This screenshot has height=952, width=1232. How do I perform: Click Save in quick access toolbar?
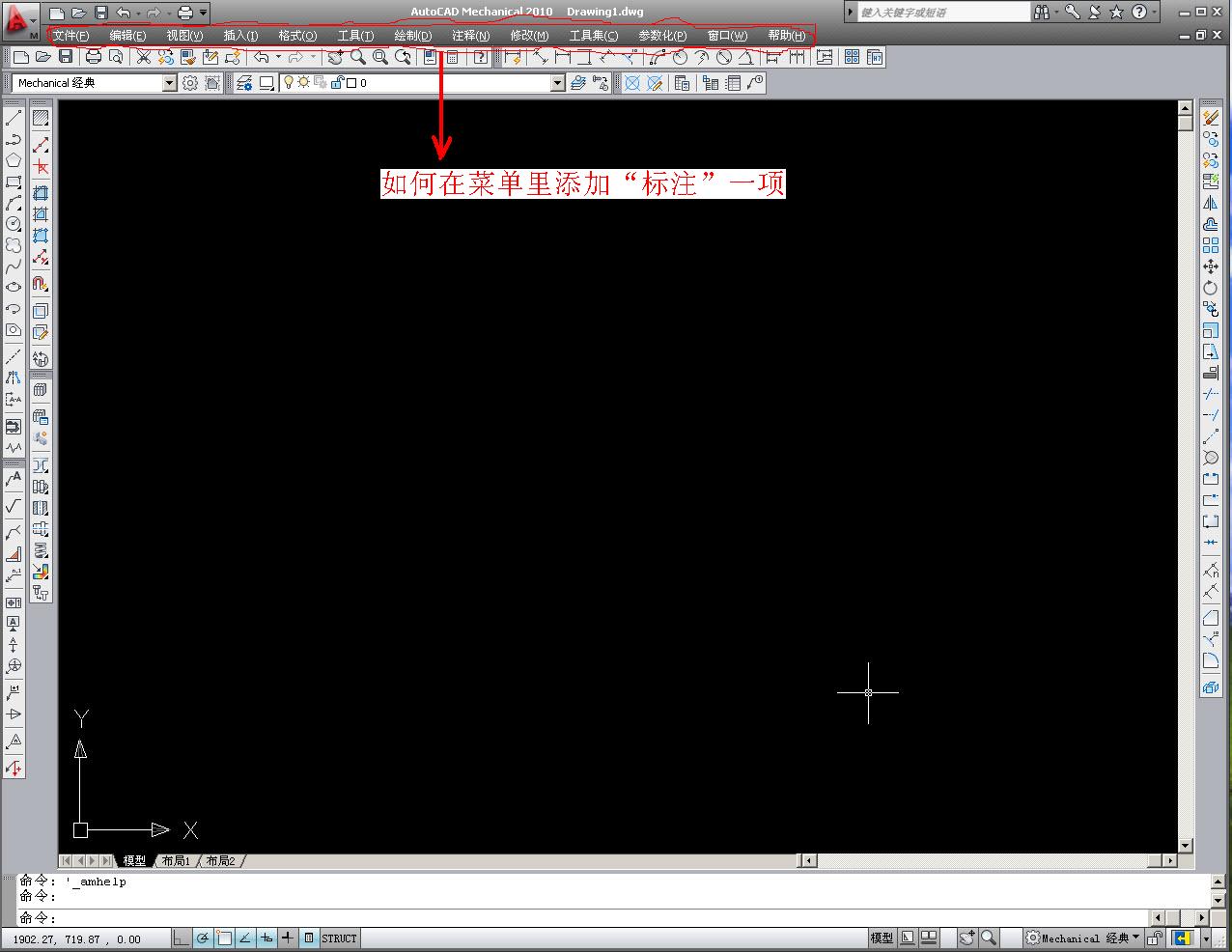[100, 13]
